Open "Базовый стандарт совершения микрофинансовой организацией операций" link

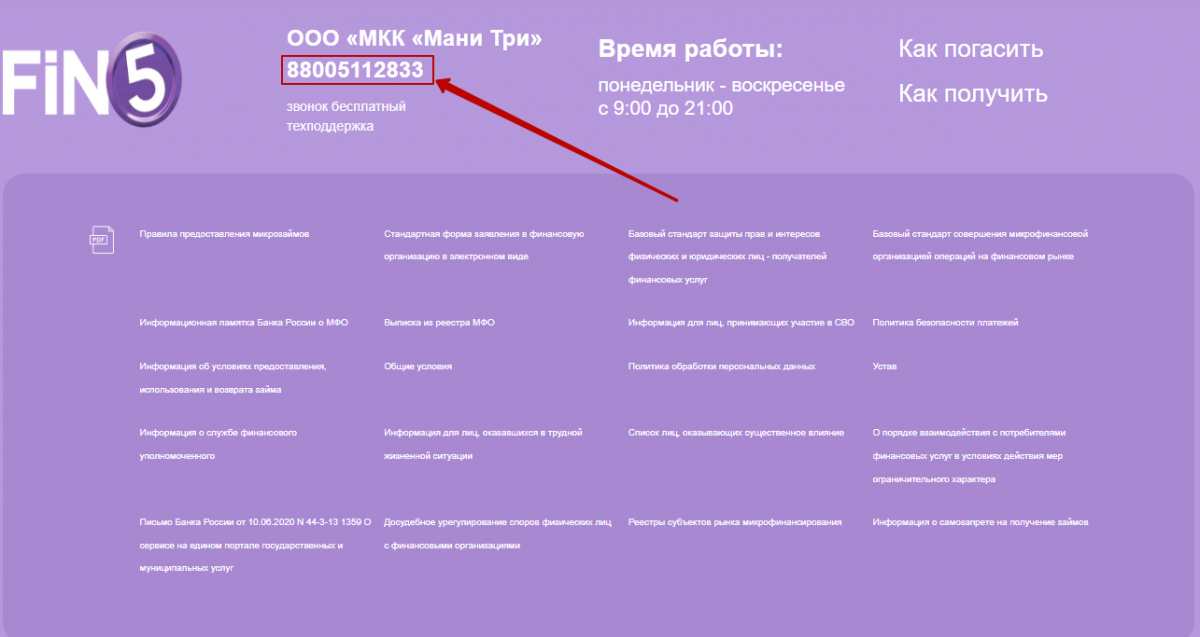980,245
